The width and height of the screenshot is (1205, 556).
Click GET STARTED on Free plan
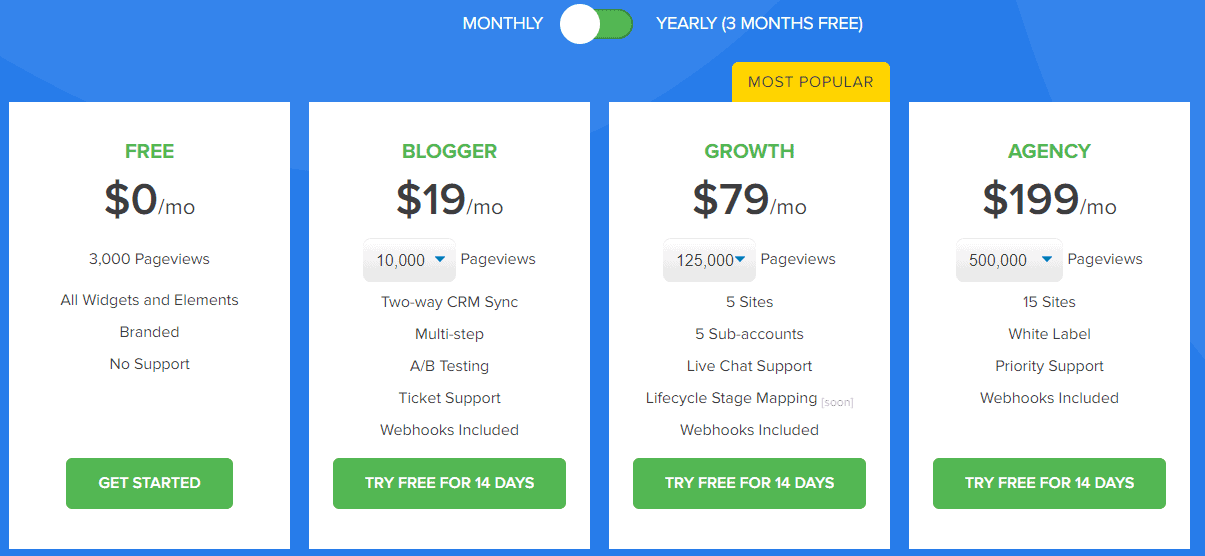coord(149,483)
